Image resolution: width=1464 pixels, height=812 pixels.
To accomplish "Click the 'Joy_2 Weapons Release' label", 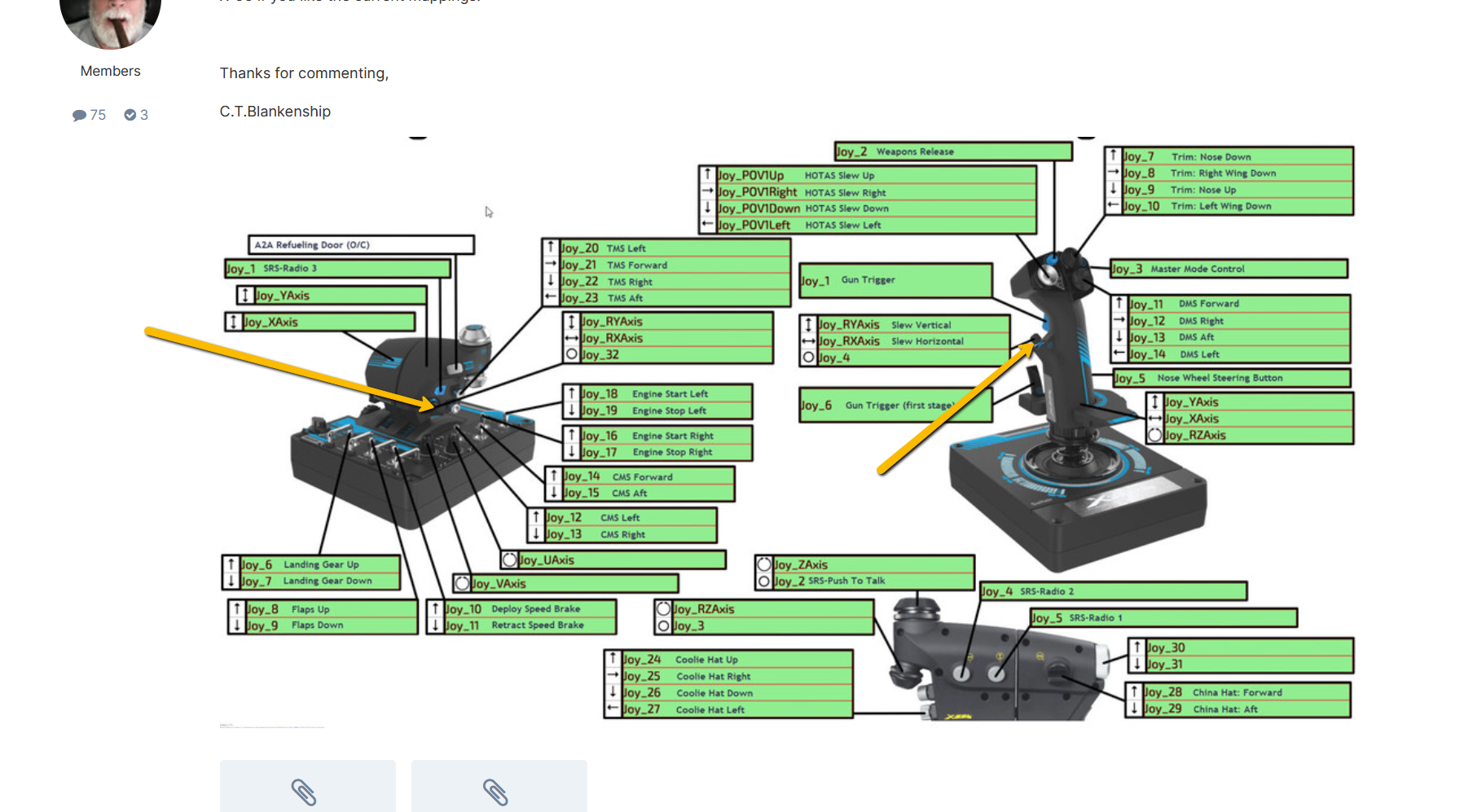I will (x=953, y=151).
